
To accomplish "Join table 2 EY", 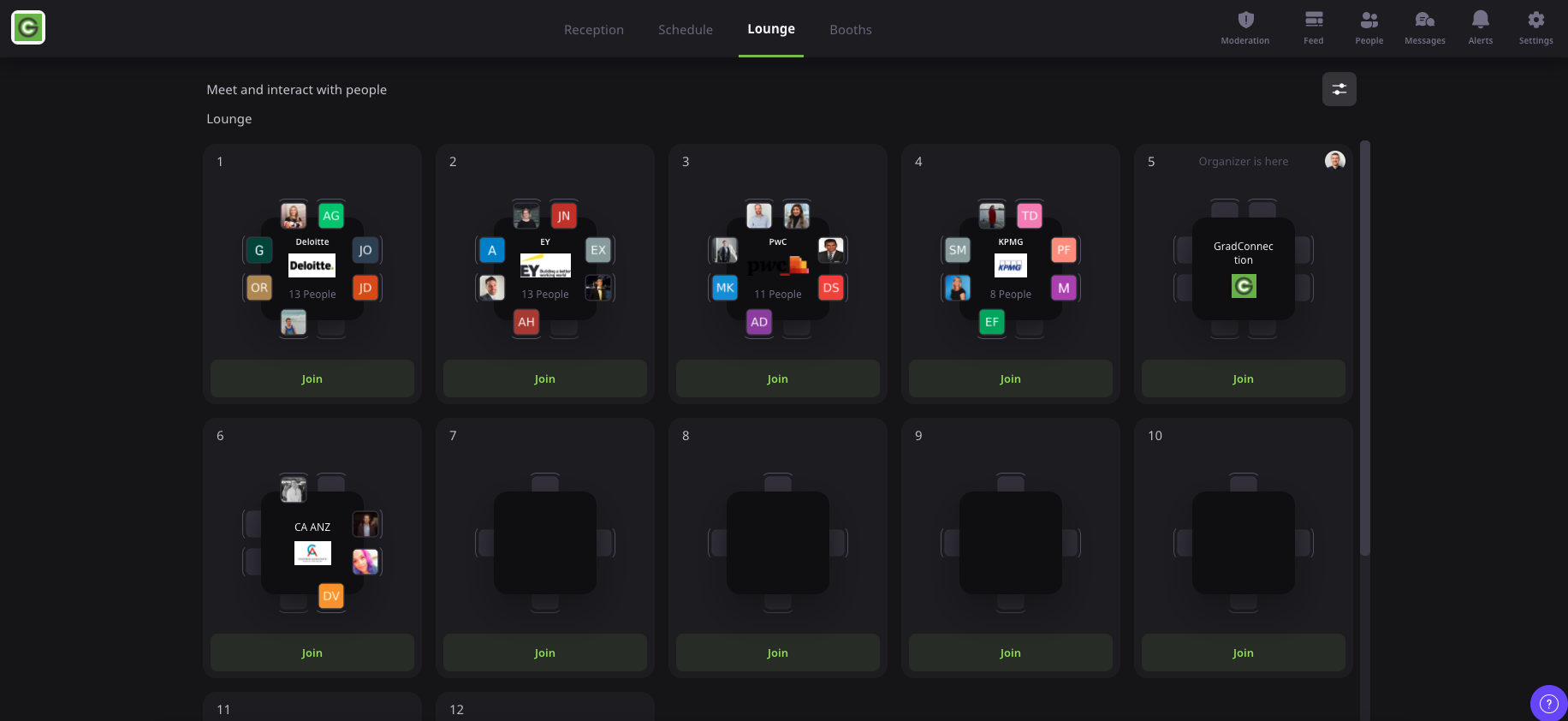I will [545, 378].
